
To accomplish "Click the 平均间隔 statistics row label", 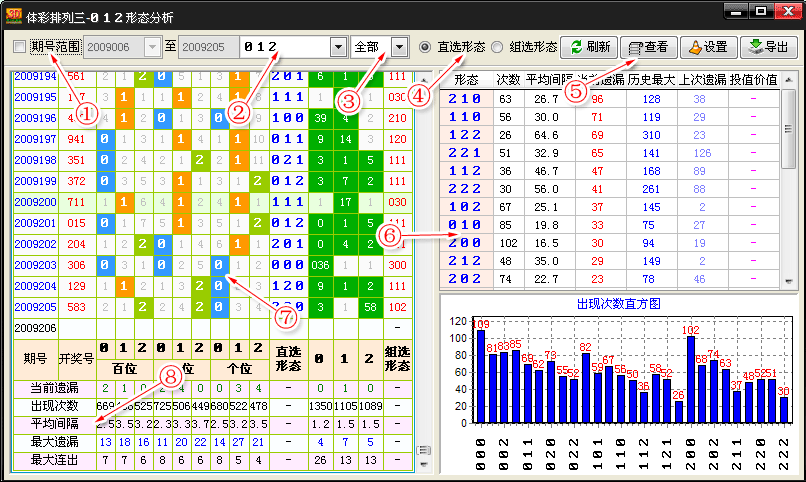I will pyautogui.click(x=54, y=424).
